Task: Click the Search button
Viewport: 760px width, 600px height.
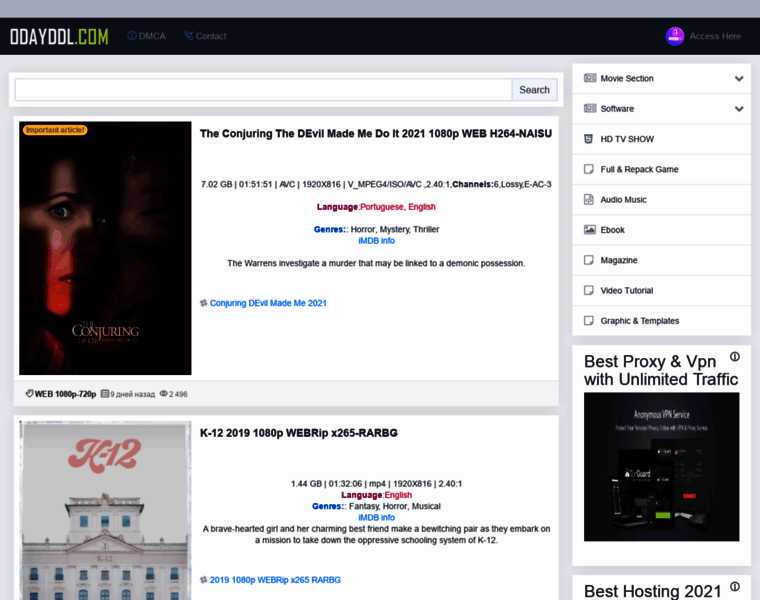Action: [535, 90]
